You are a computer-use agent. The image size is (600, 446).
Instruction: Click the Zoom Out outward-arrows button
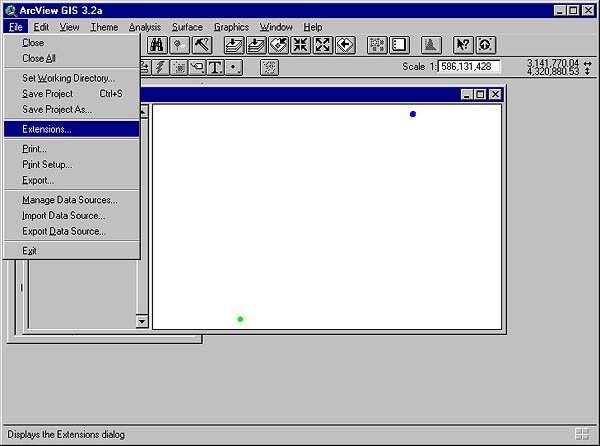click(x=323, y=45)
